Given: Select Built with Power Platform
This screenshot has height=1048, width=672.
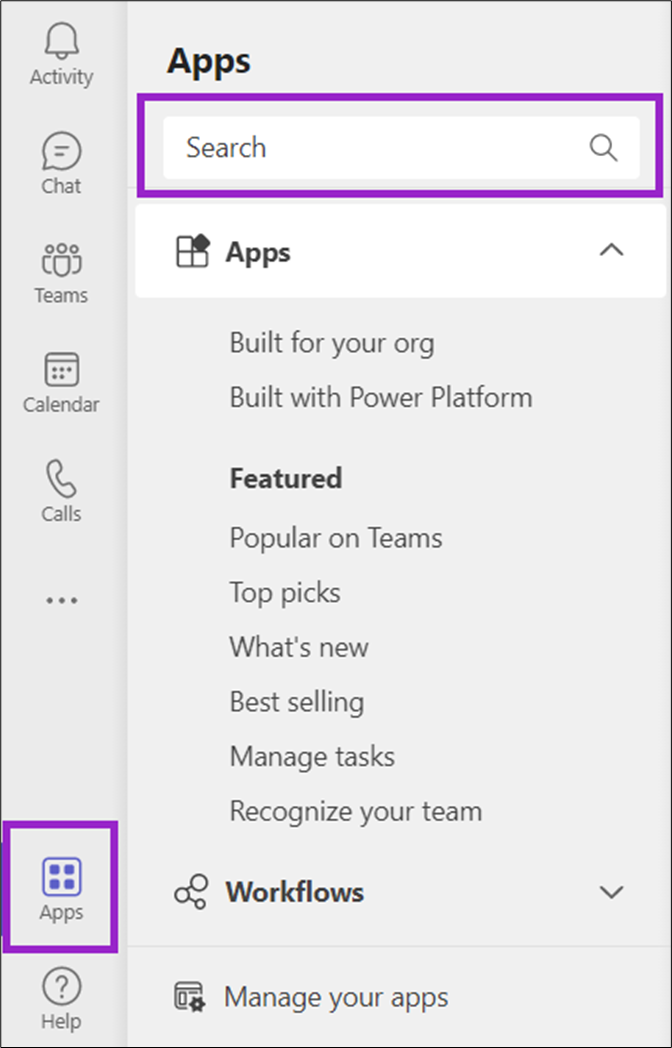Looking at the screenshot, I should click(381, 397).
